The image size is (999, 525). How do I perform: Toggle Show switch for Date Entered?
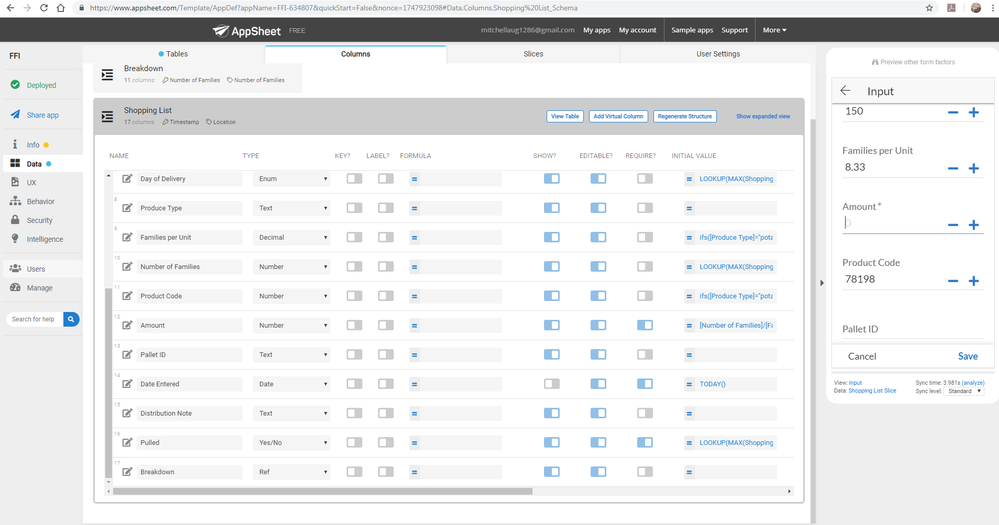552,384
